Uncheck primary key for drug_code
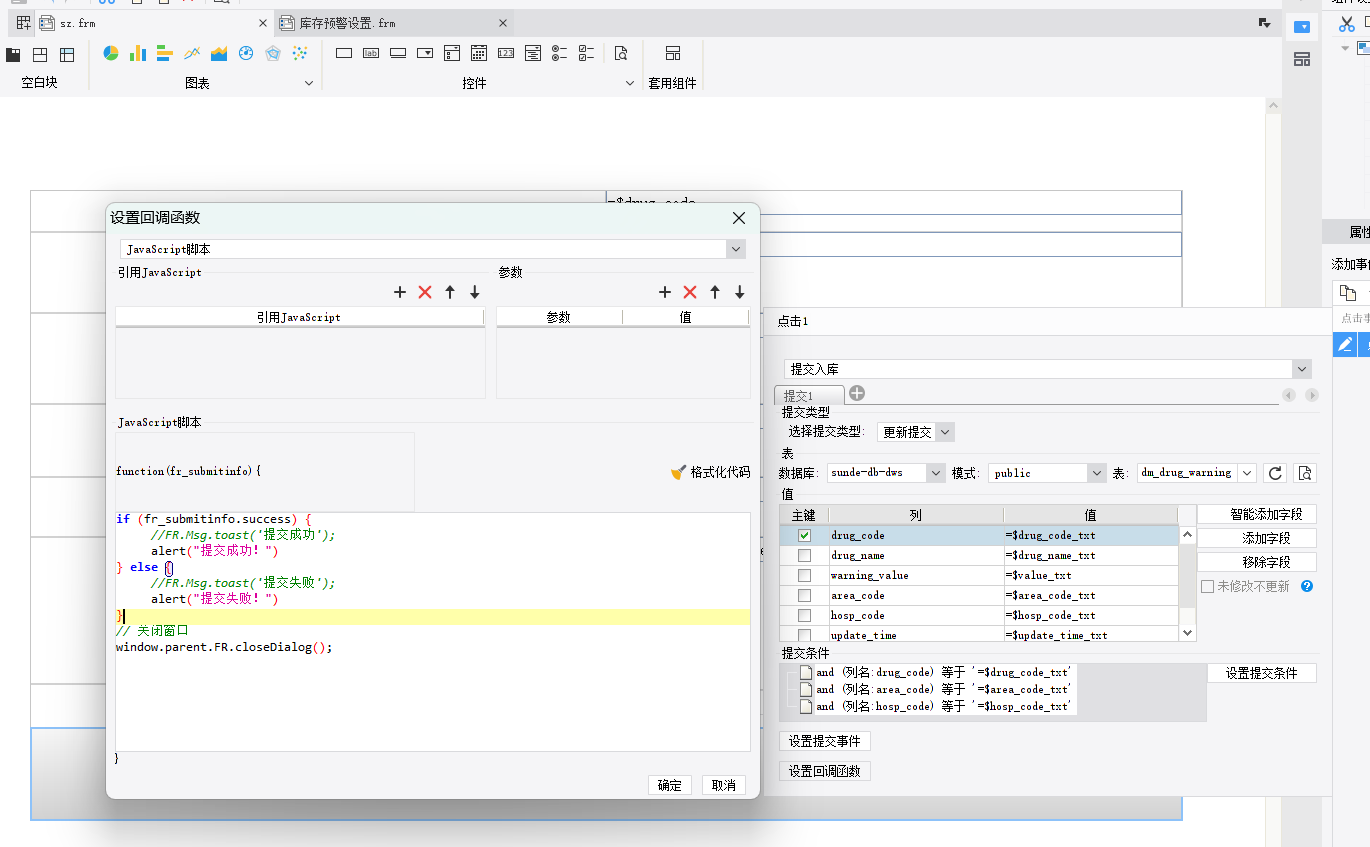This screenshot has width=1370, height=847. click(x=804, y=536)
